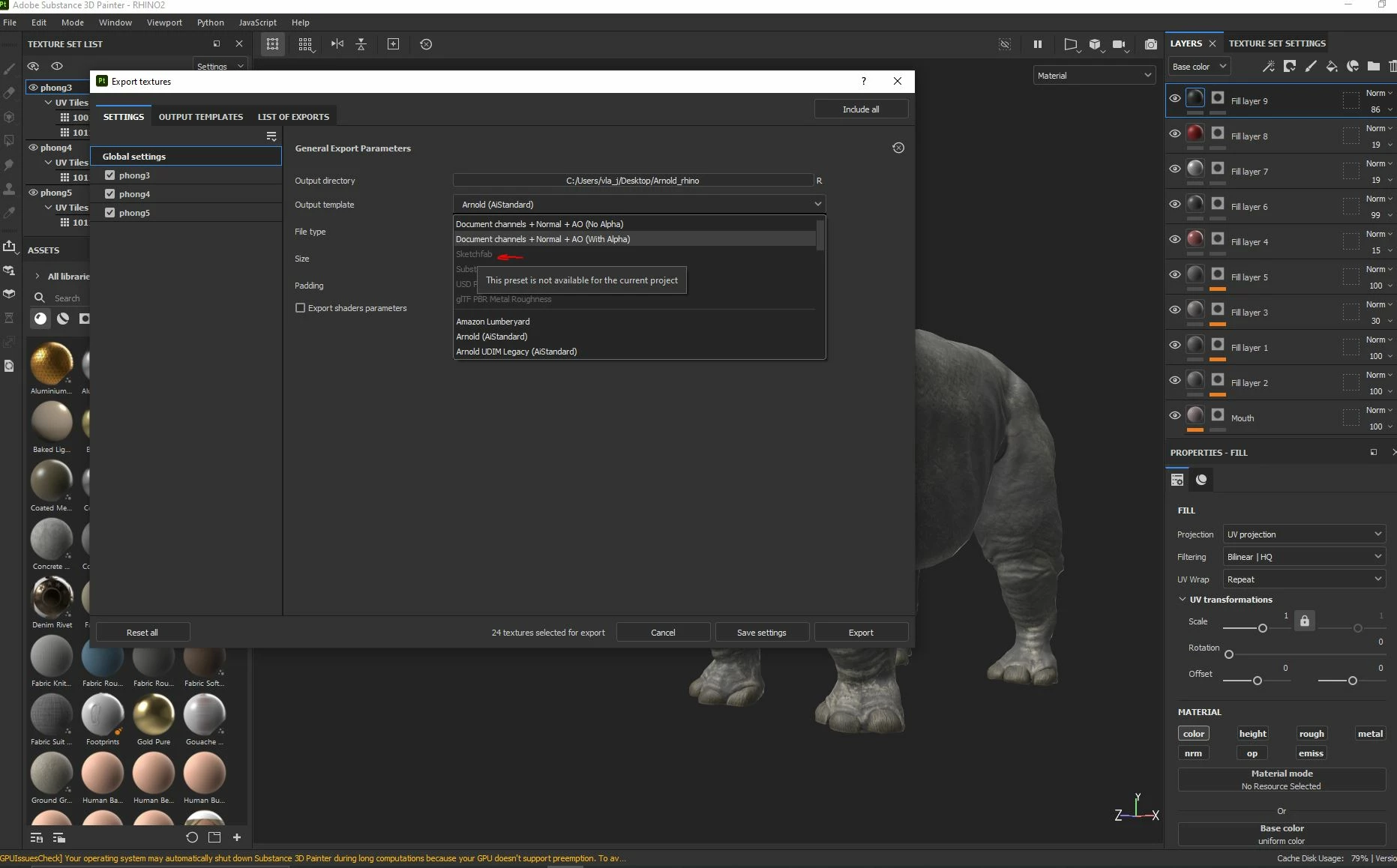The image size is (1397, 868).
Task: Open Export textures help question mark
Action: coord(864,81)
